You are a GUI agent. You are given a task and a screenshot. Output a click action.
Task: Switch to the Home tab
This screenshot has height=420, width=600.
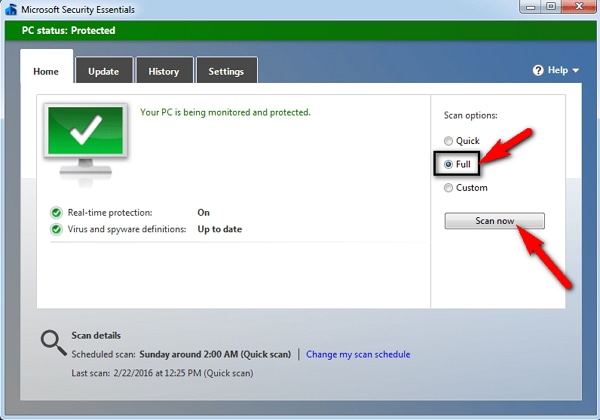pos(46,67)
